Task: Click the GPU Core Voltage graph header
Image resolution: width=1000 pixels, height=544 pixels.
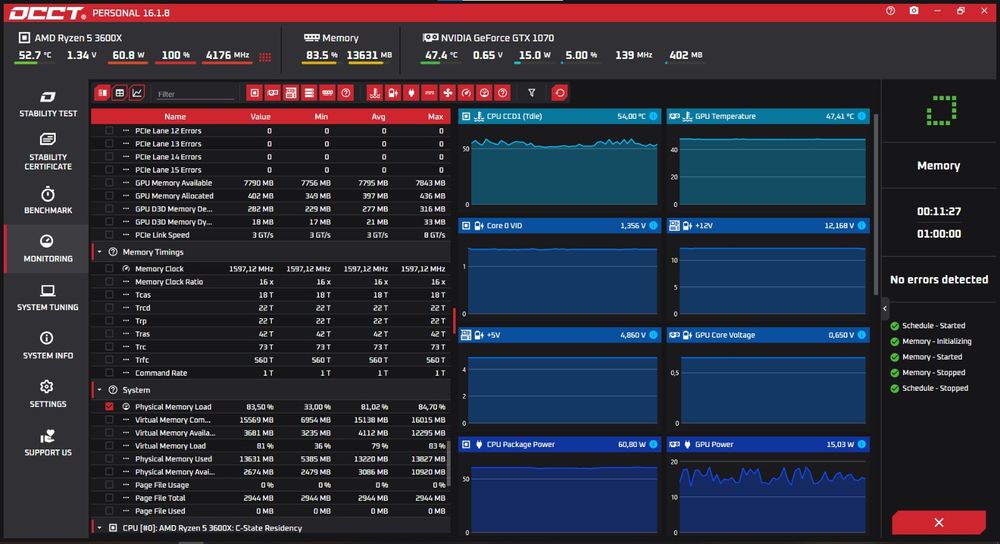Action: tap(768, 335)
